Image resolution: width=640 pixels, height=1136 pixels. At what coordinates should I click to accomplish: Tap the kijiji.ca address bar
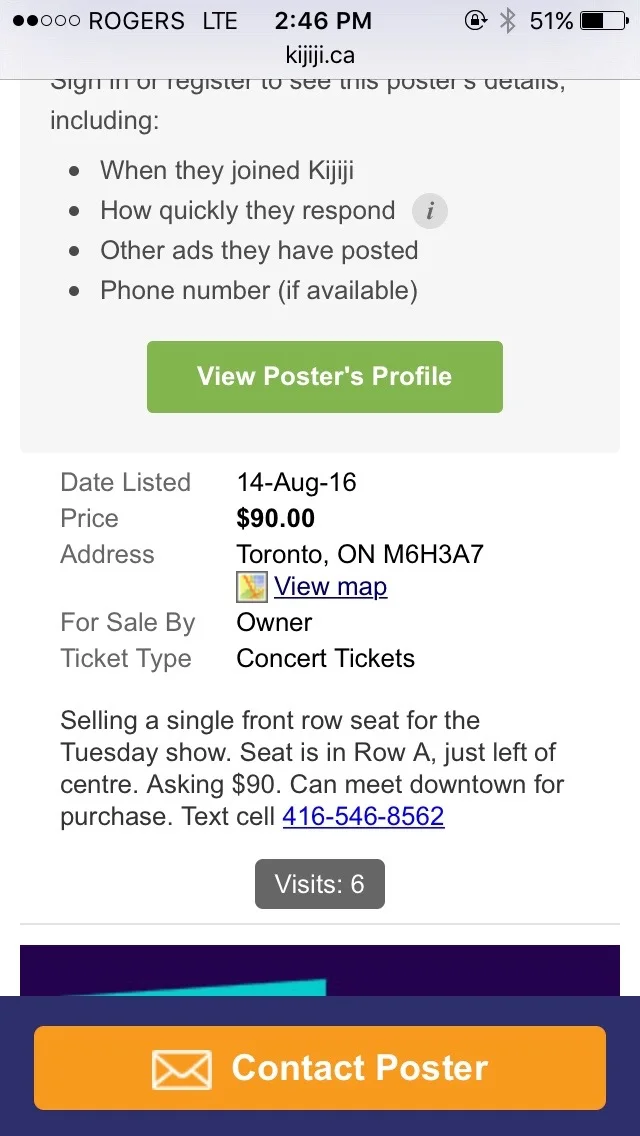click(x=320, y=54)
